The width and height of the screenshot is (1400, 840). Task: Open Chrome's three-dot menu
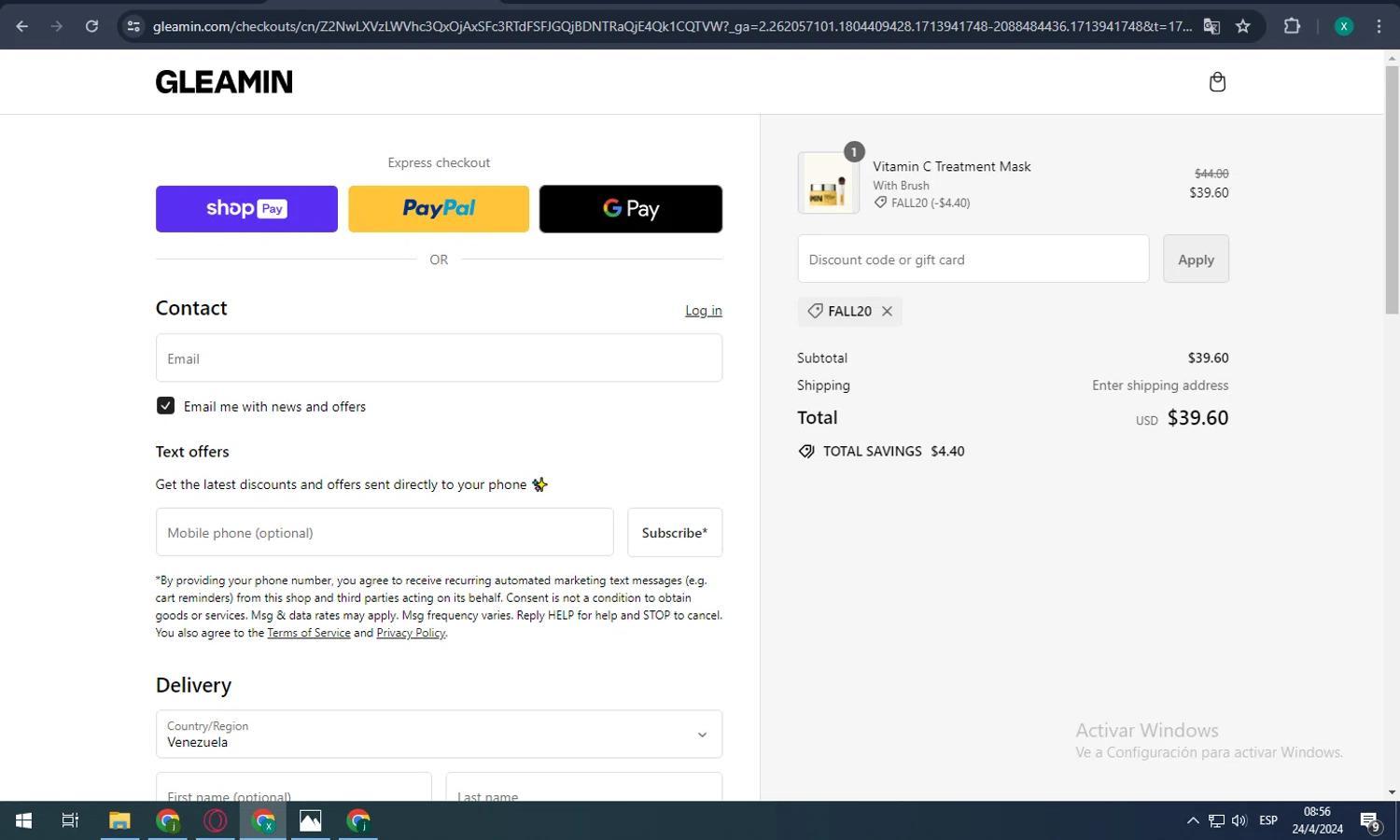pyautogui.click(x=1379, y=26)
